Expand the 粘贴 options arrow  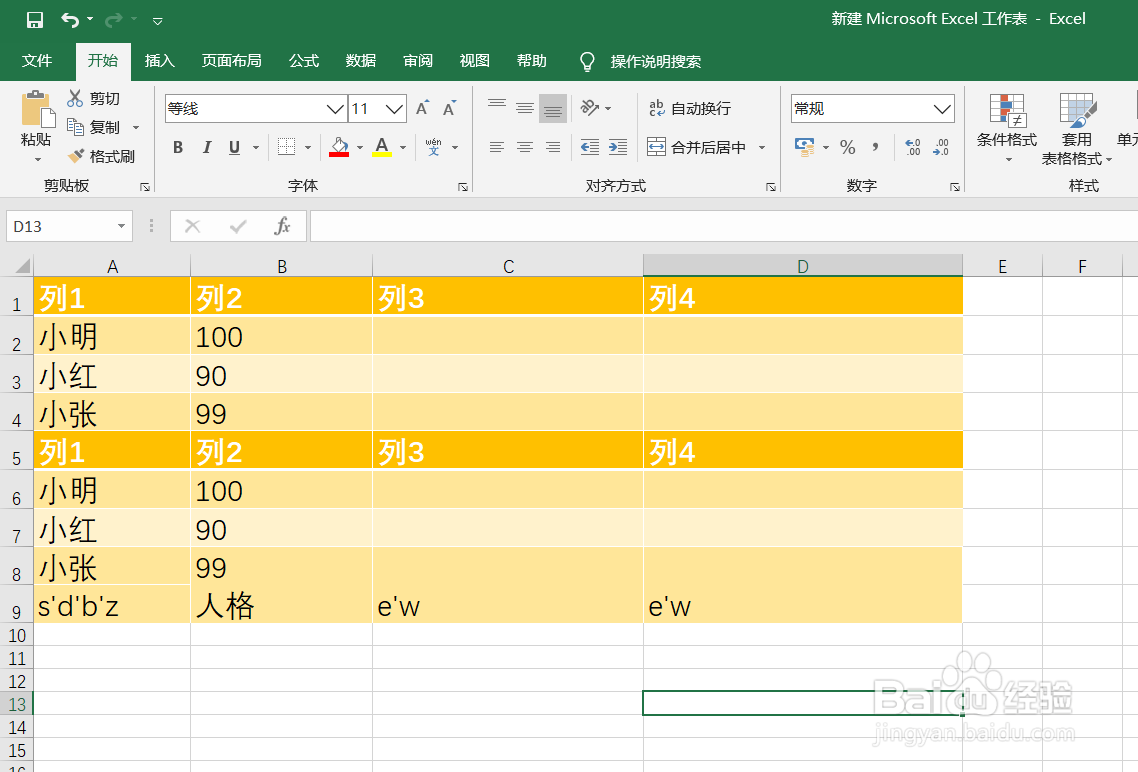36,160
